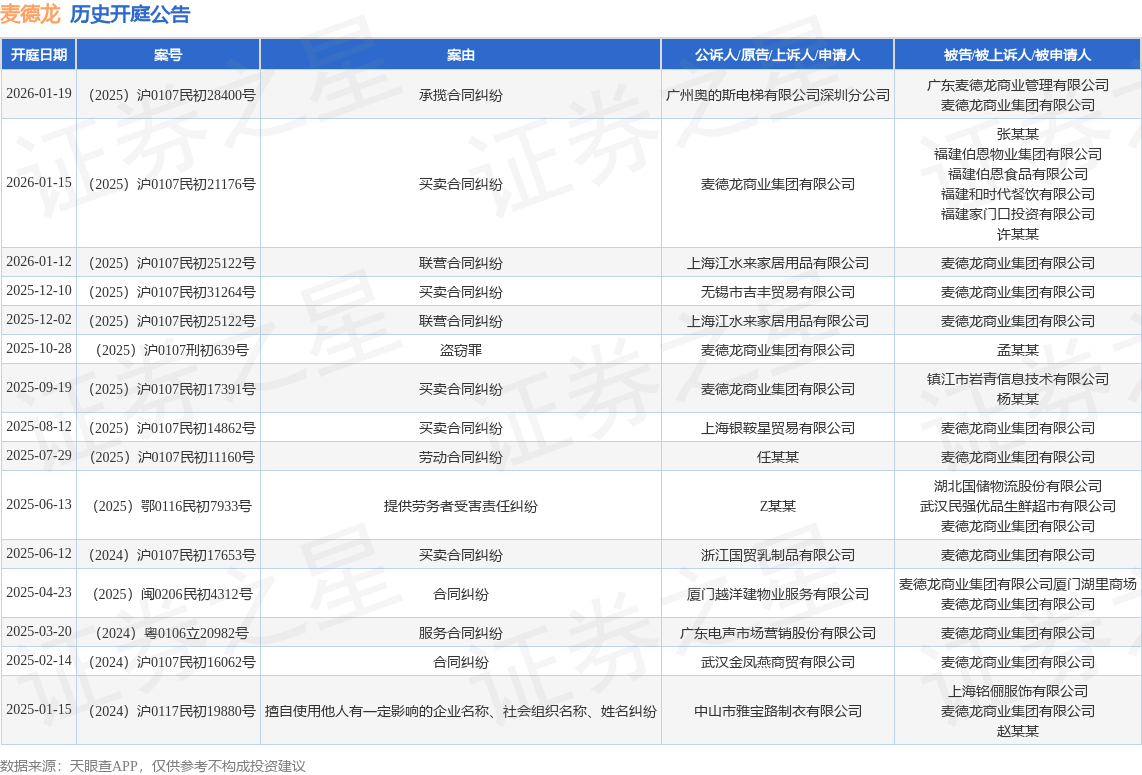
Task: Click 盗窃罪 cause cell
Action: click(460, 350)
